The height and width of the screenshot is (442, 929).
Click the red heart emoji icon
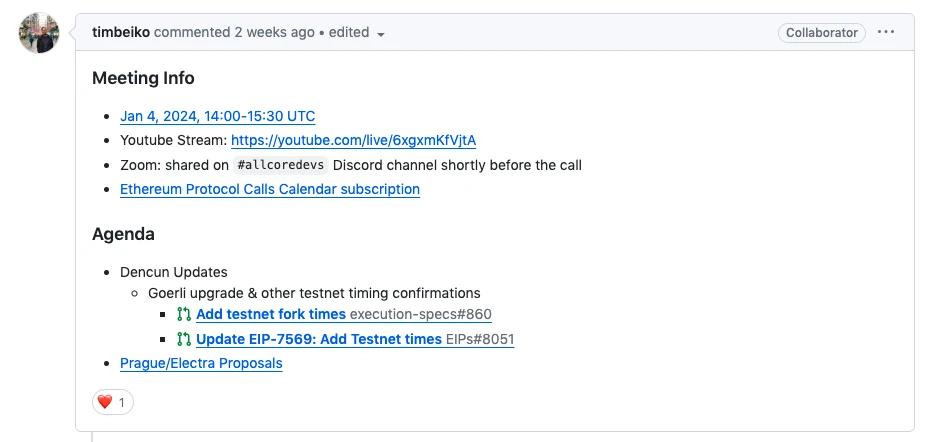105,402
